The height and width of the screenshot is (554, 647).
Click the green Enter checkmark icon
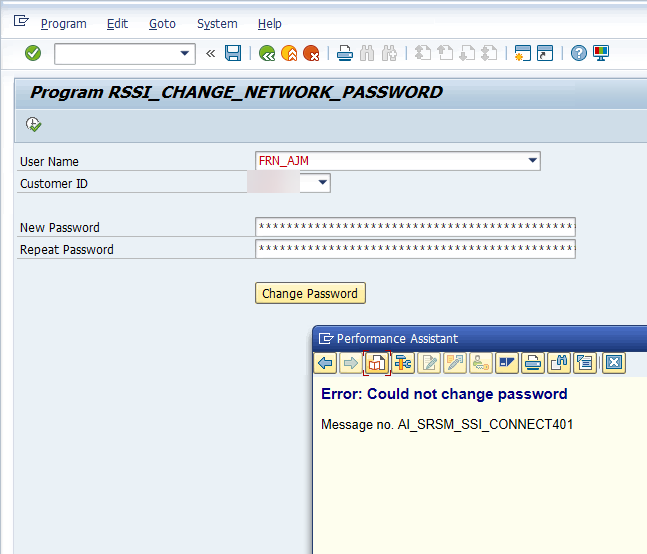pyautogui.click(x=33, y=53)
